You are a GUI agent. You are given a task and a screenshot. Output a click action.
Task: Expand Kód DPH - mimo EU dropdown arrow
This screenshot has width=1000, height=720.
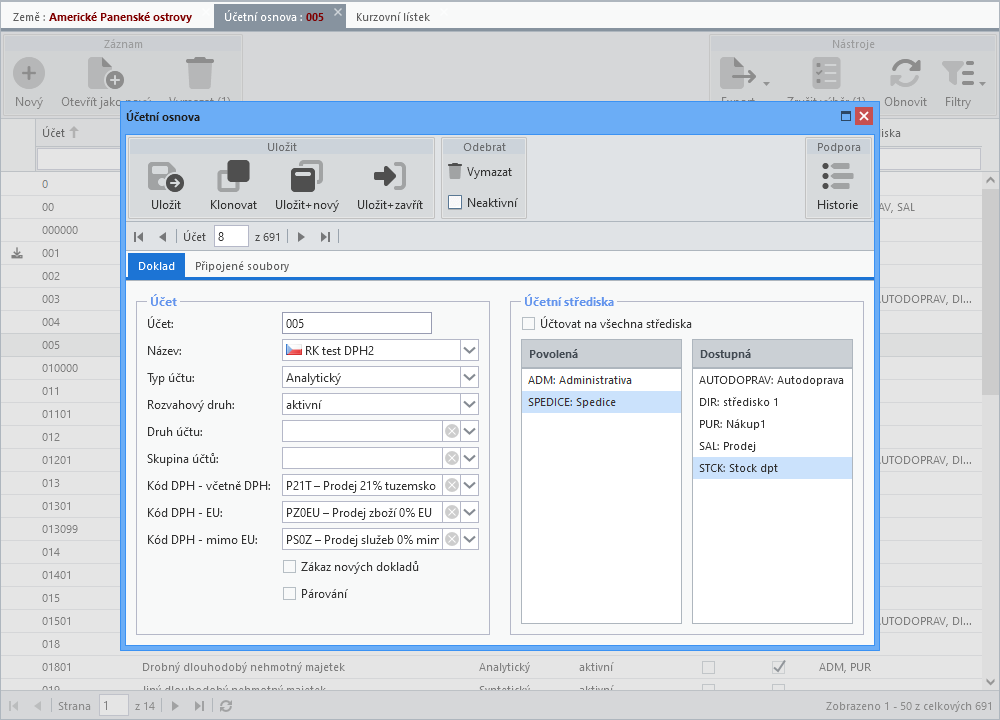[469, 540]
